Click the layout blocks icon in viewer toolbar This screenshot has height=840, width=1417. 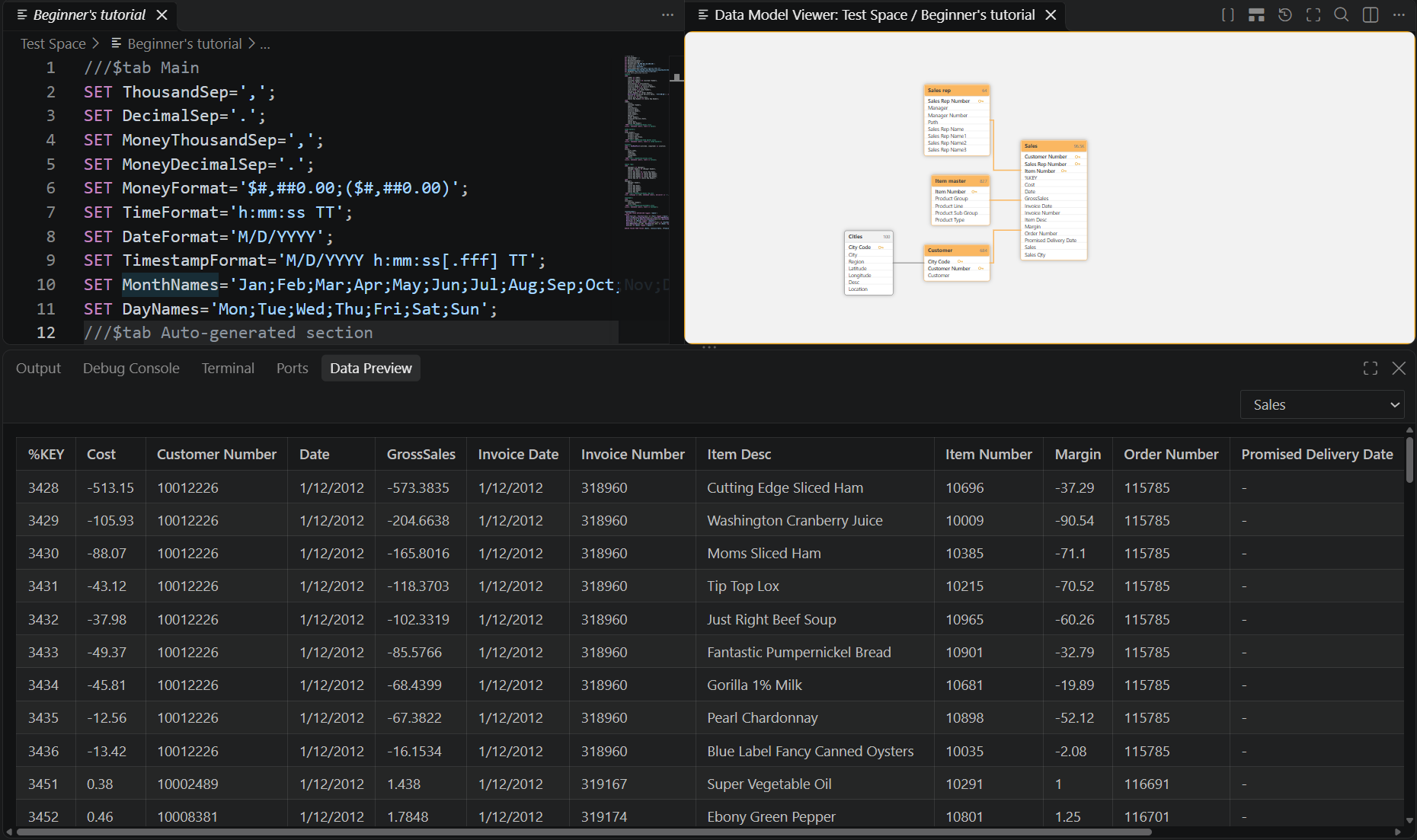point(1256,15)
